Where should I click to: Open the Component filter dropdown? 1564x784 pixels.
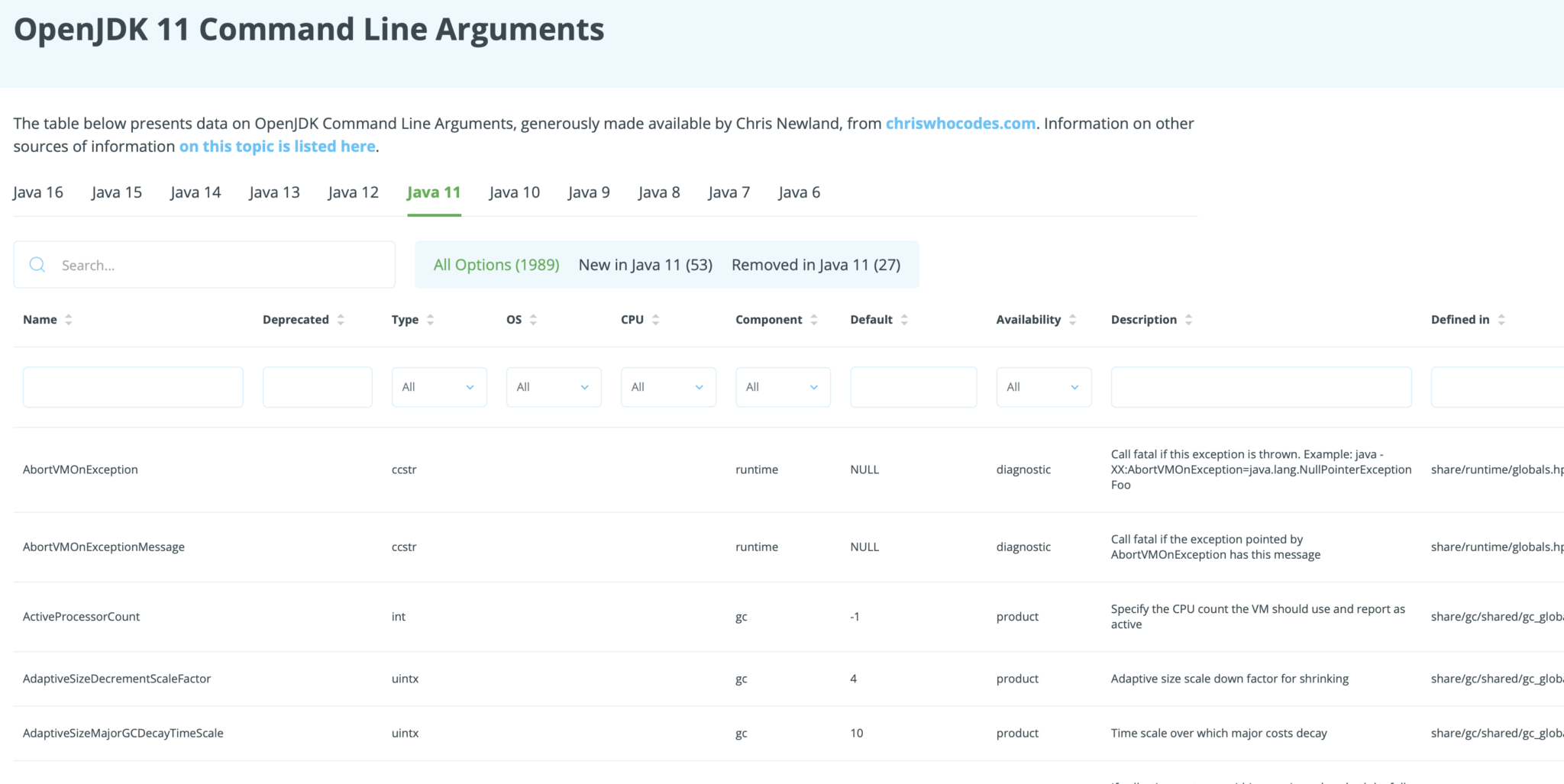pyautogui.click(x=783, y=387)
